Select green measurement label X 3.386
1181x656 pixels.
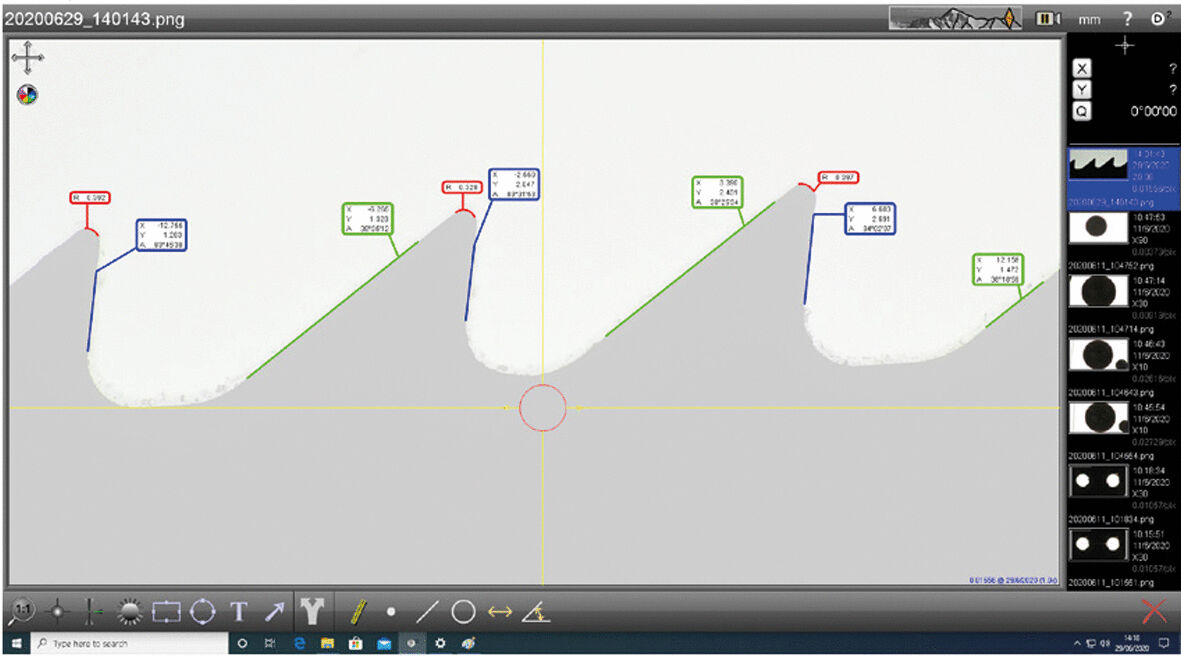[x=717, y=192]
